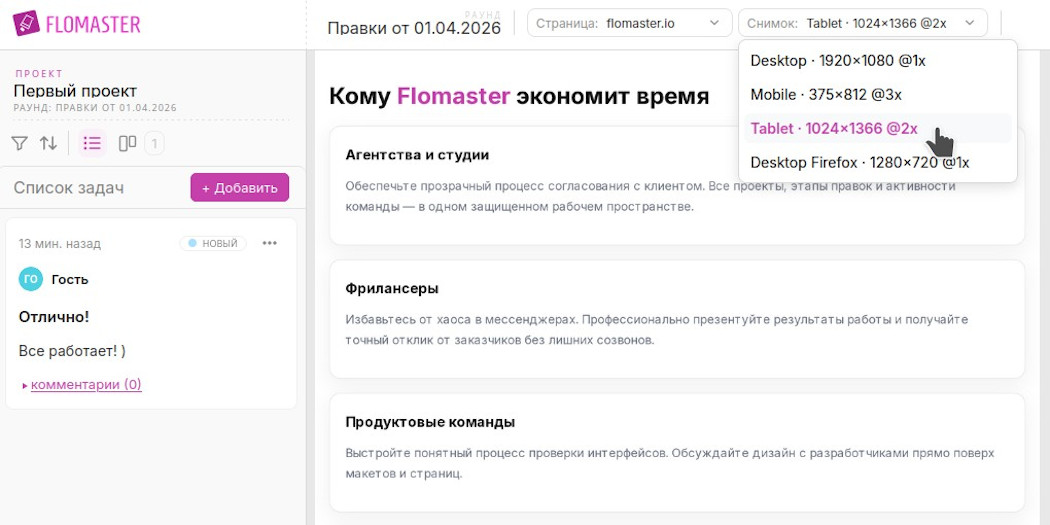This screenshot has height=525, width=1050.
Task: Click the Все работает! ) task text
Action: pyautogui.click(x=72, y=351)
